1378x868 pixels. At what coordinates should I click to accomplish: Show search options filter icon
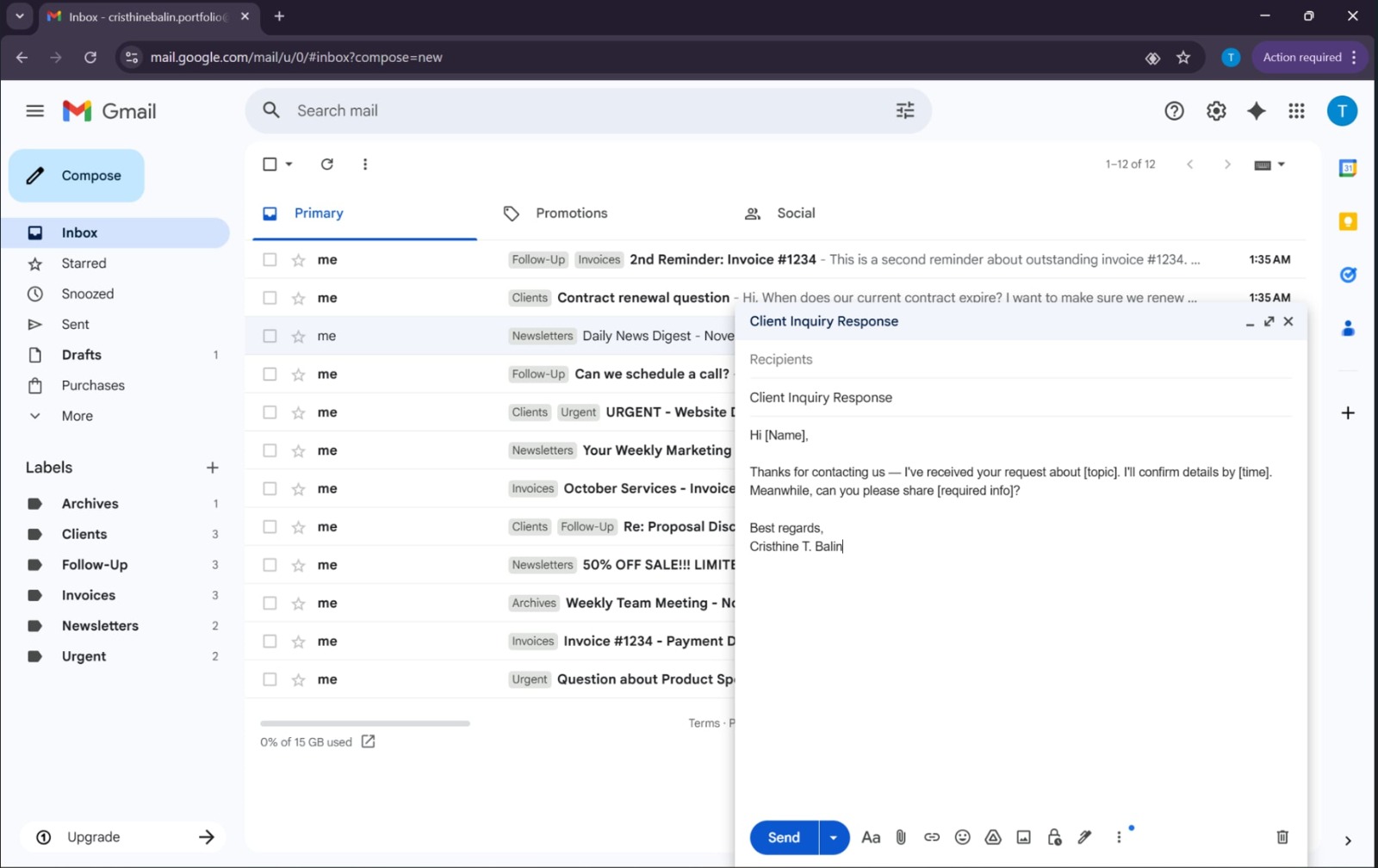[x=905, y=111]
